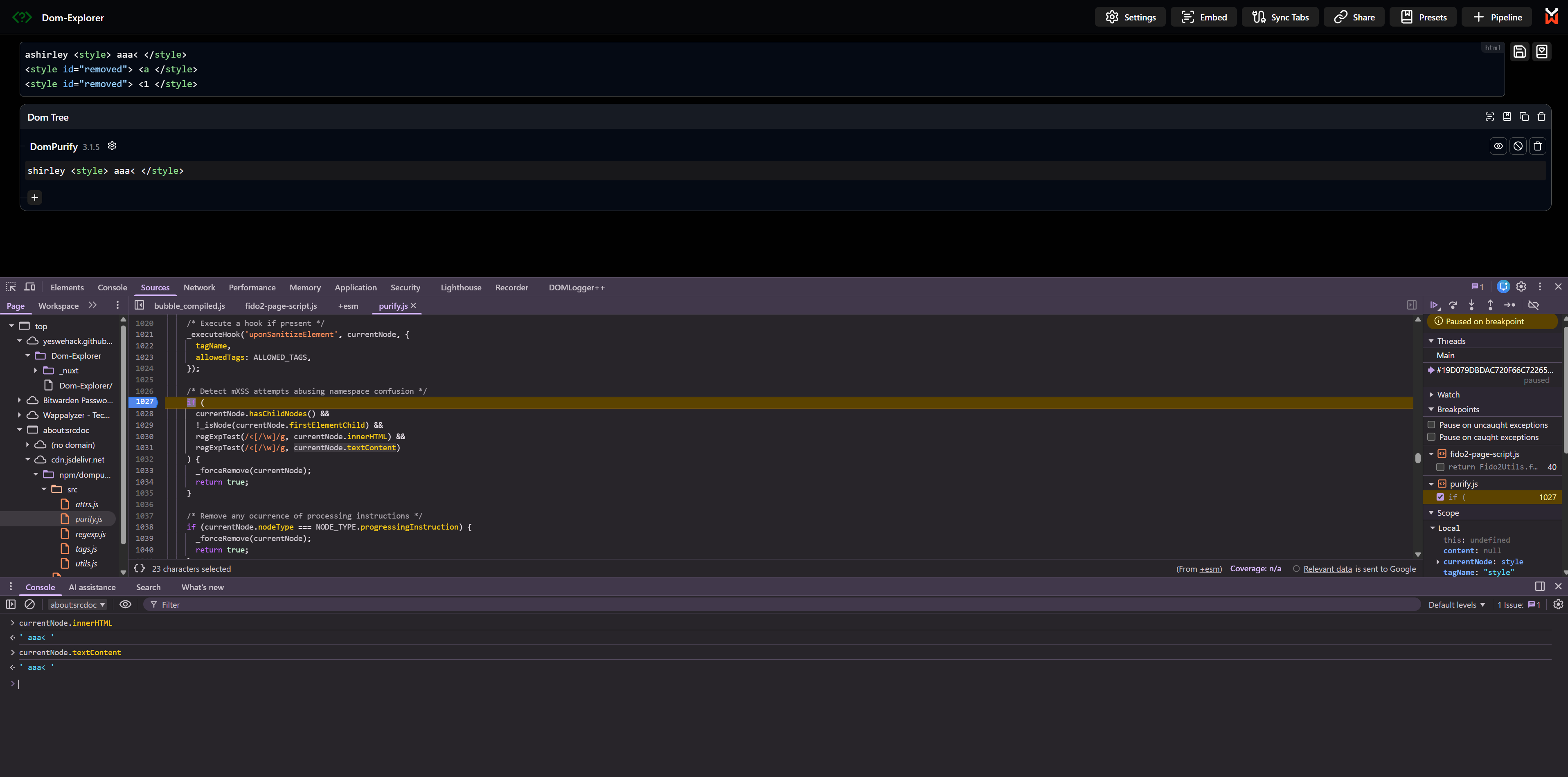
Task: Open the Relevant data link
Action: (x=1327, y=569)
